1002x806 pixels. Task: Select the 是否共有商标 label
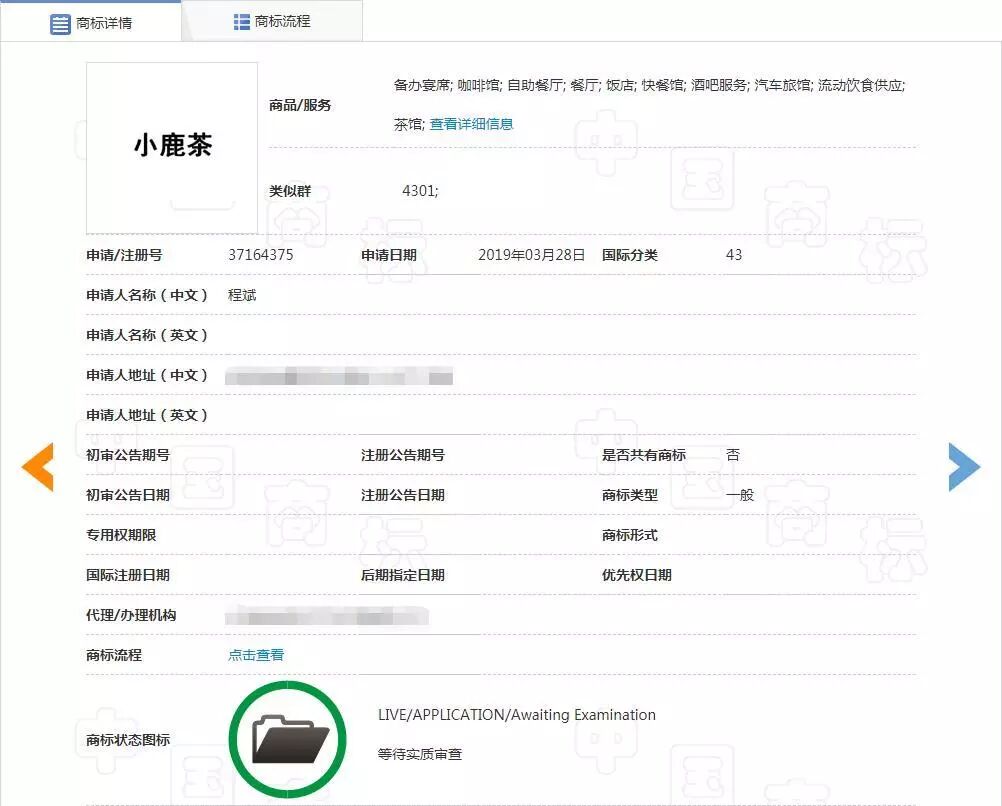pyautogui.click(x=644, y=455)
